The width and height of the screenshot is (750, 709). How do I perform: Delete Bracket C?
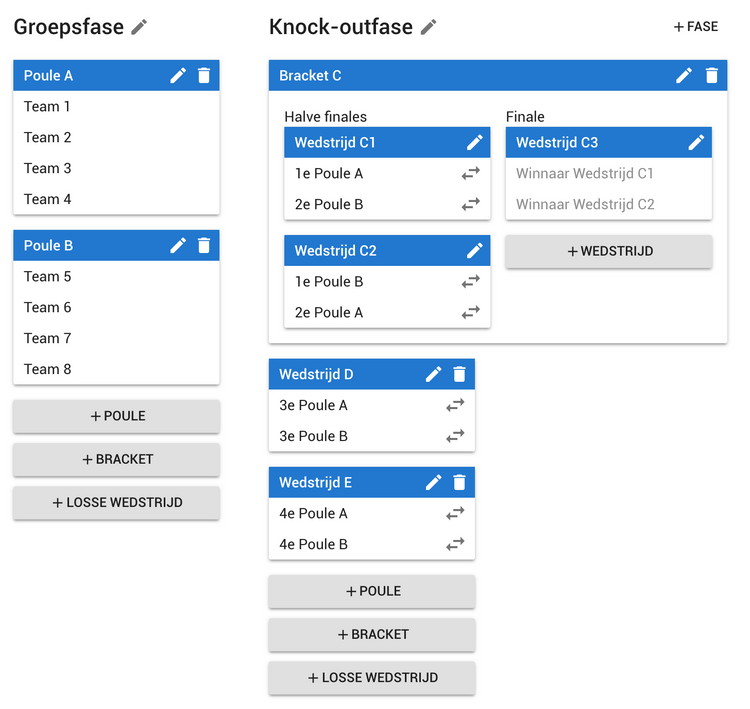pyautogui.click(x=712, y=75)
